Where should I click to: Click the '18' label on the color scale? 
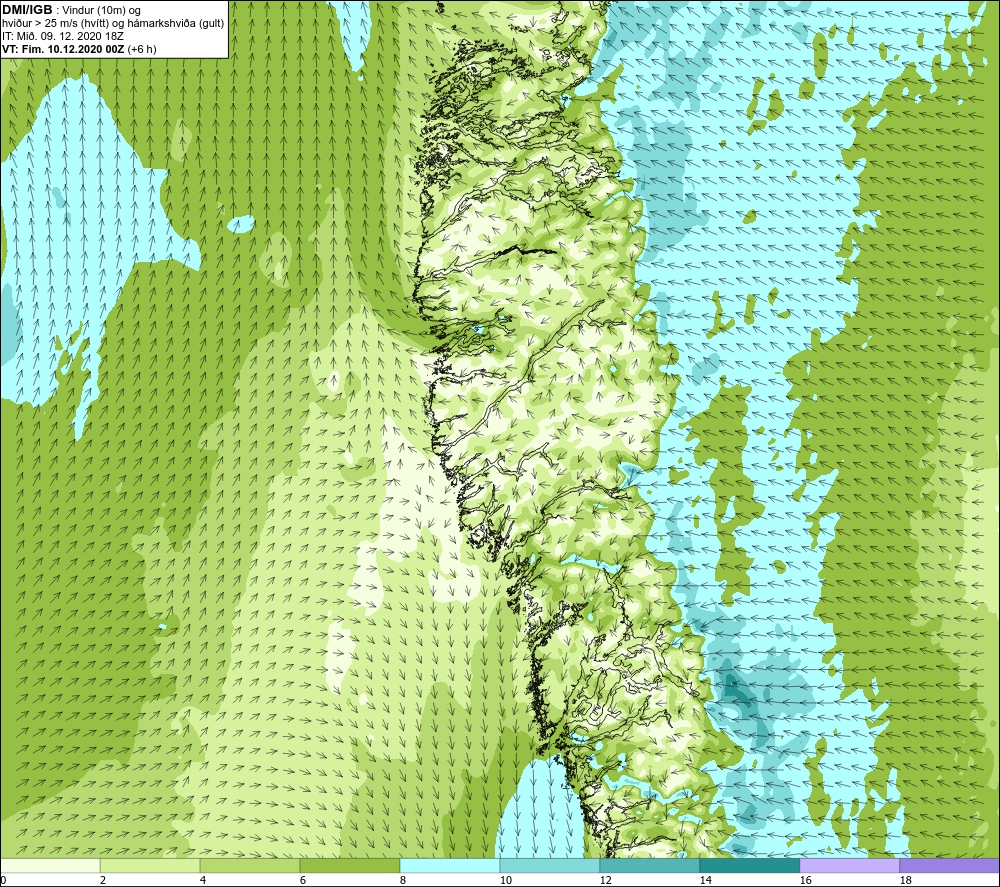[x=905, y=881]
